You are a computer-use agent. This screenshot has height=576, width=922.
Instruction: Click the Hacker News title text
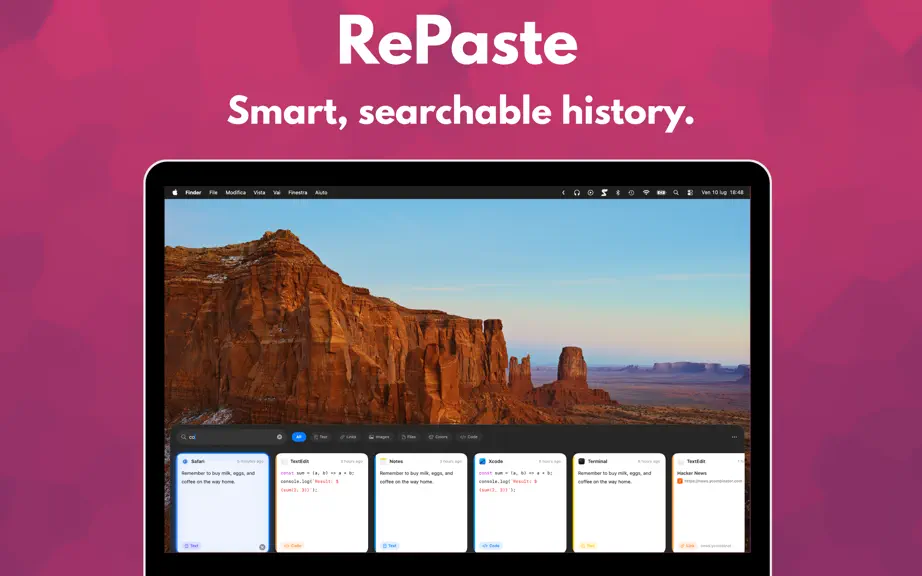click(x=692, y=473)
